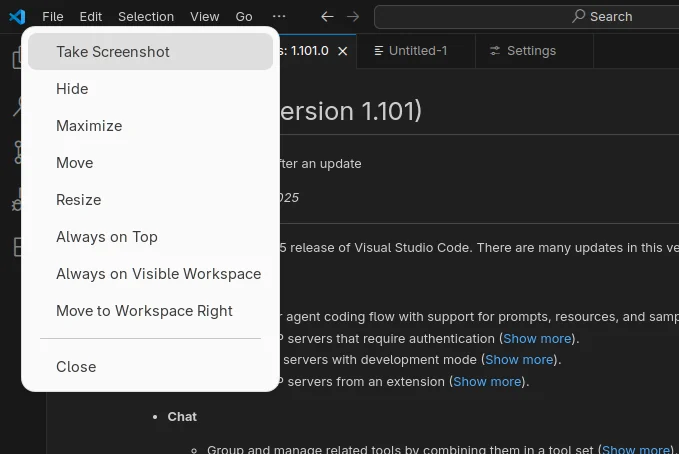Click the magnifier icon in Search box

tap(578, 16)
